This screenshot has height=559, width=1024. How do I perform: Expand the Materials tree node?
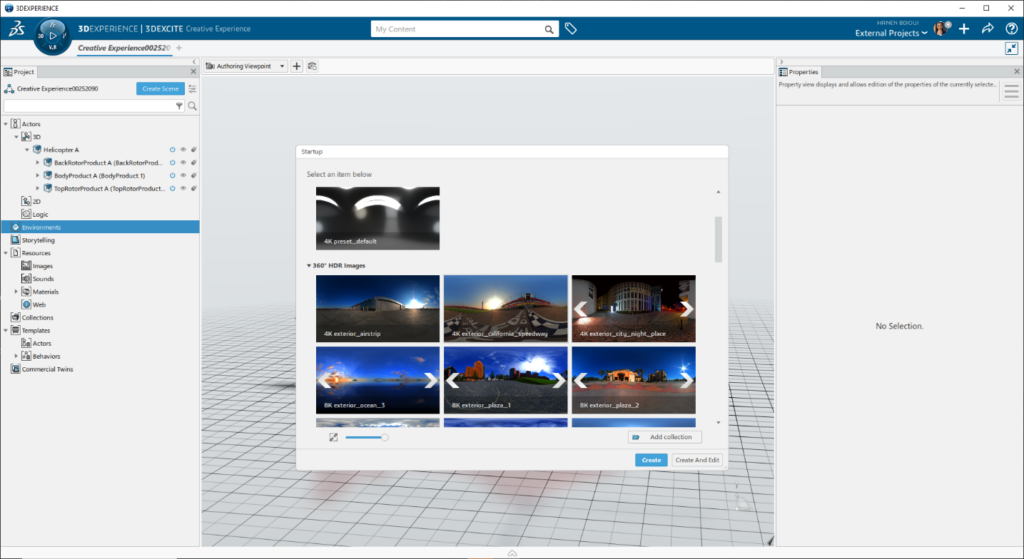[16, 291]
